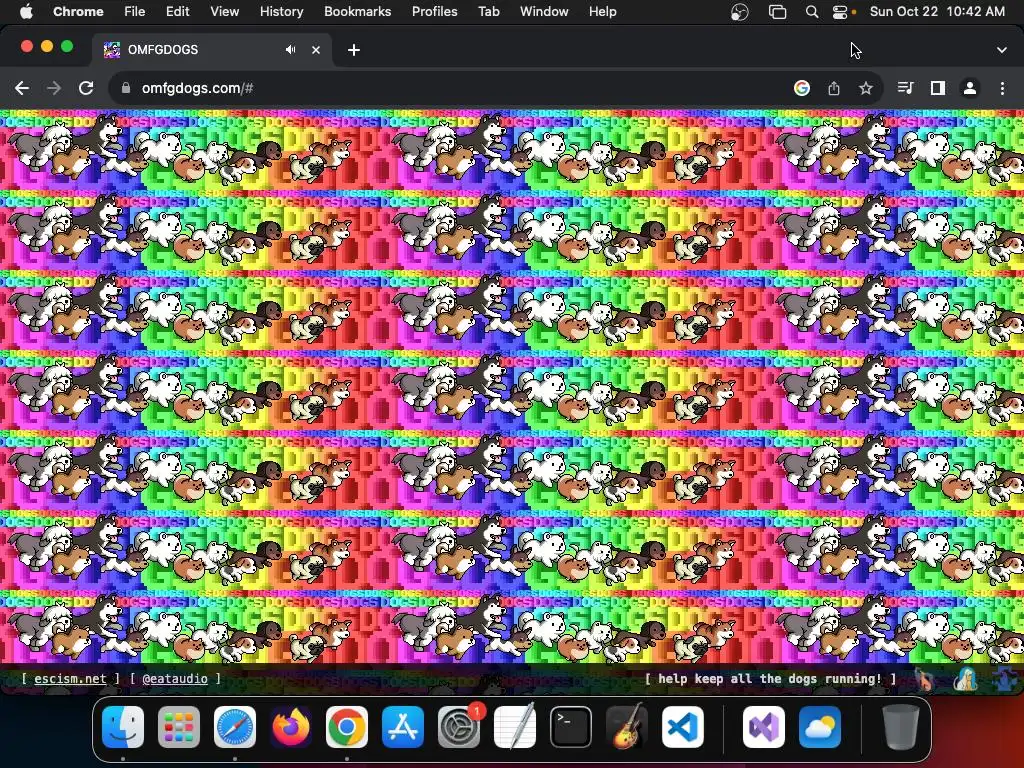Click the forward navigation arrow
Screen dimensions: 1024x768
[x=54, y=88]
